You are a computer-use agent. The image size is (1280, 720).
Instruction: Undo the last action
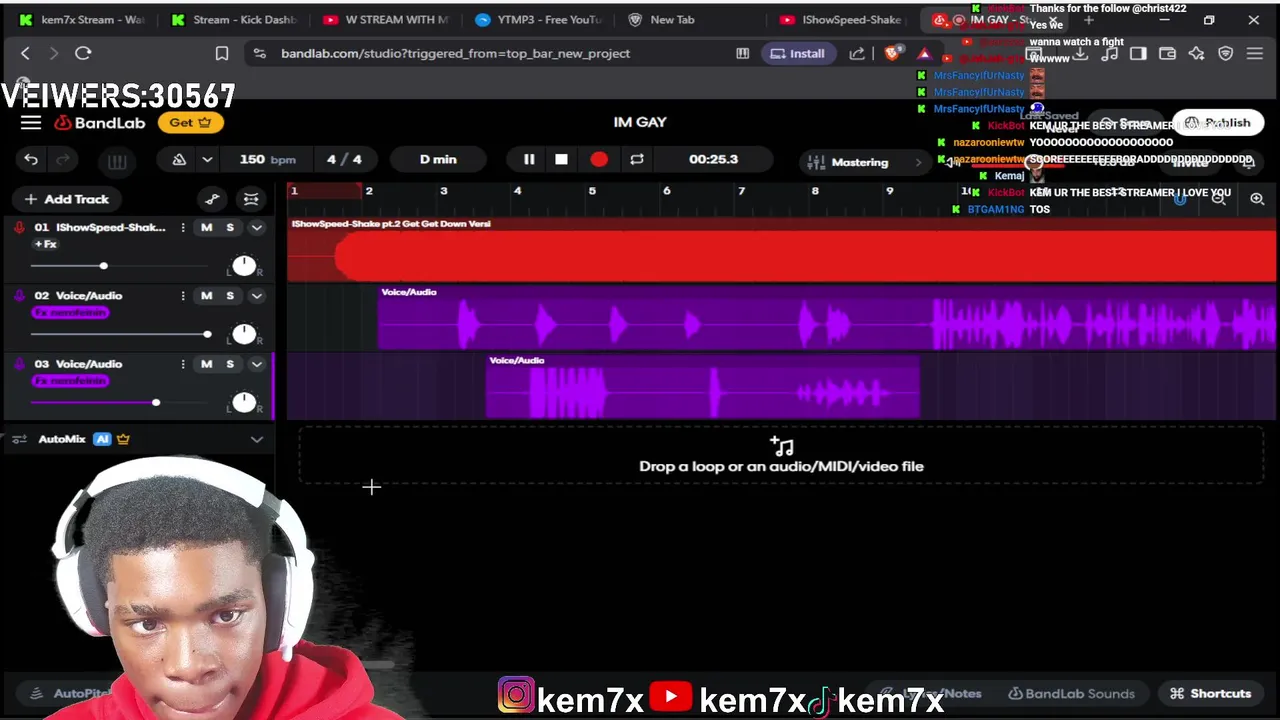(x=31, y=160)
